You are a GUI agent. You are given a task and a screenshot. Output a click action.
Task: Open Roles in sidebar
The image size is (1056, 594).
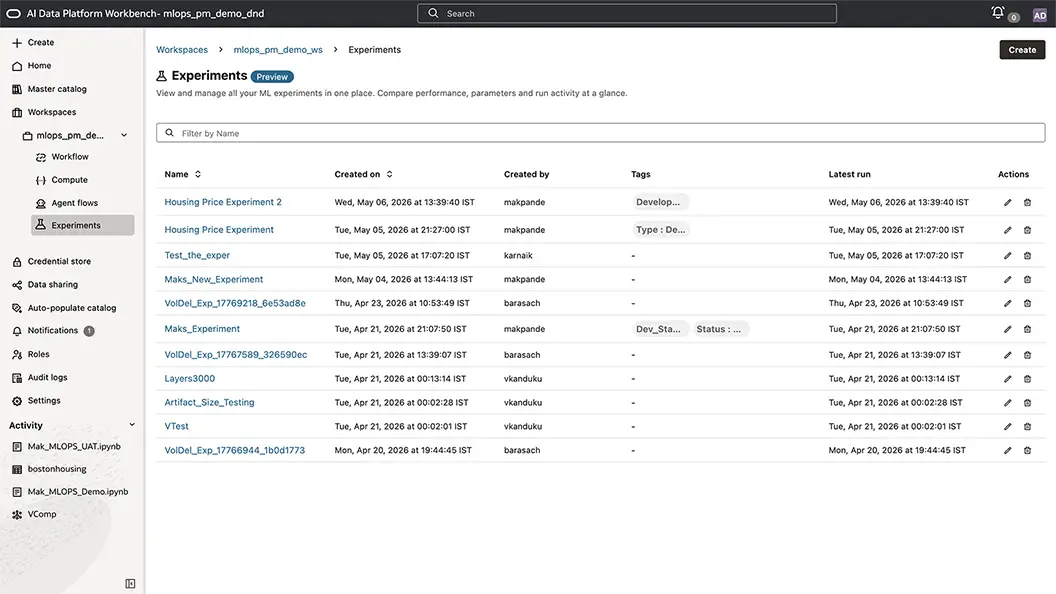(31, 354)
